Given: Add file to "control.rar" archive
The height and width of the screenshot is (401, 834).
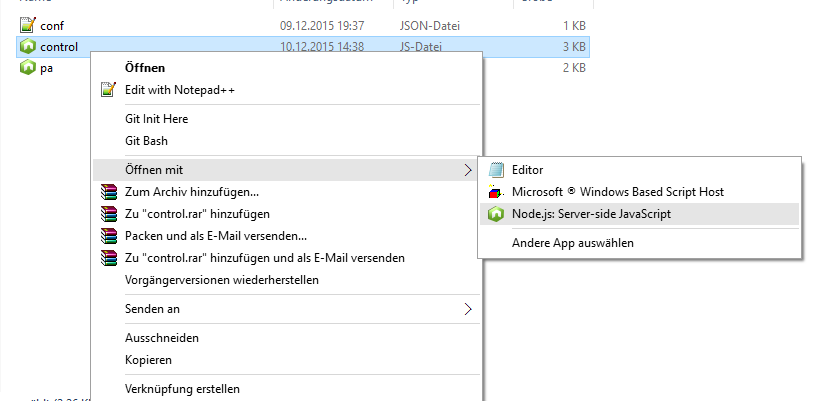Looking at the screenshot, I should point(197,214).
